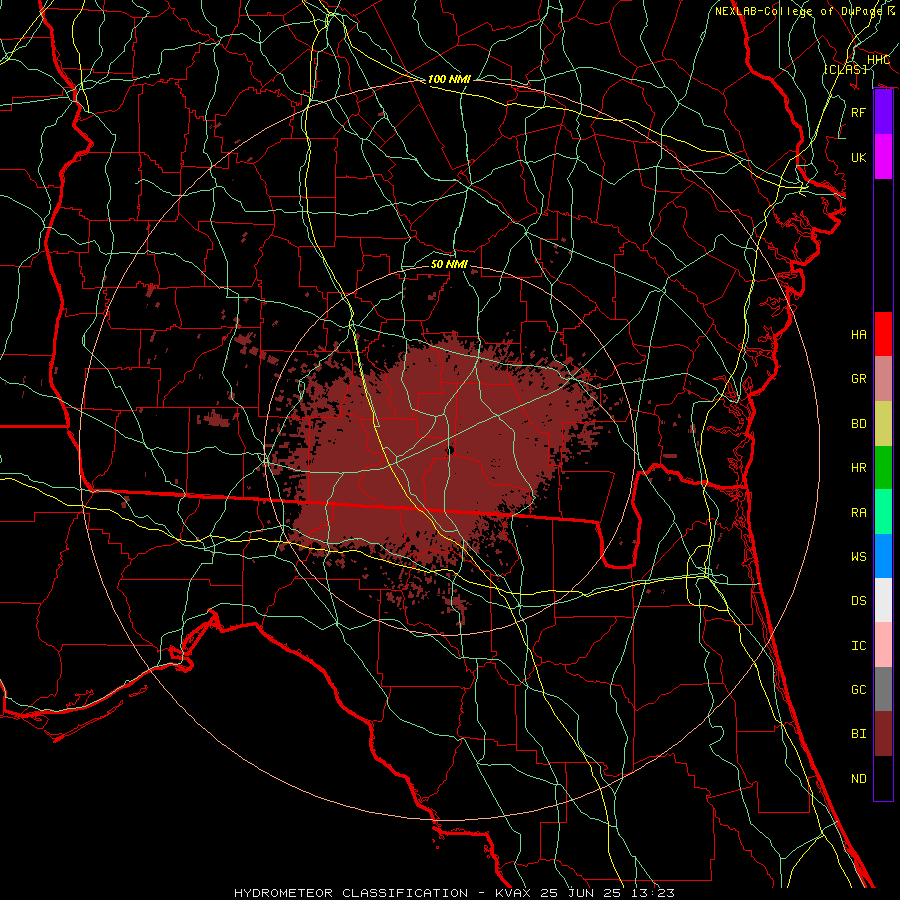900x900 pixels.
Task: Select the GC gray legend swatch
Action: (883, 689)
